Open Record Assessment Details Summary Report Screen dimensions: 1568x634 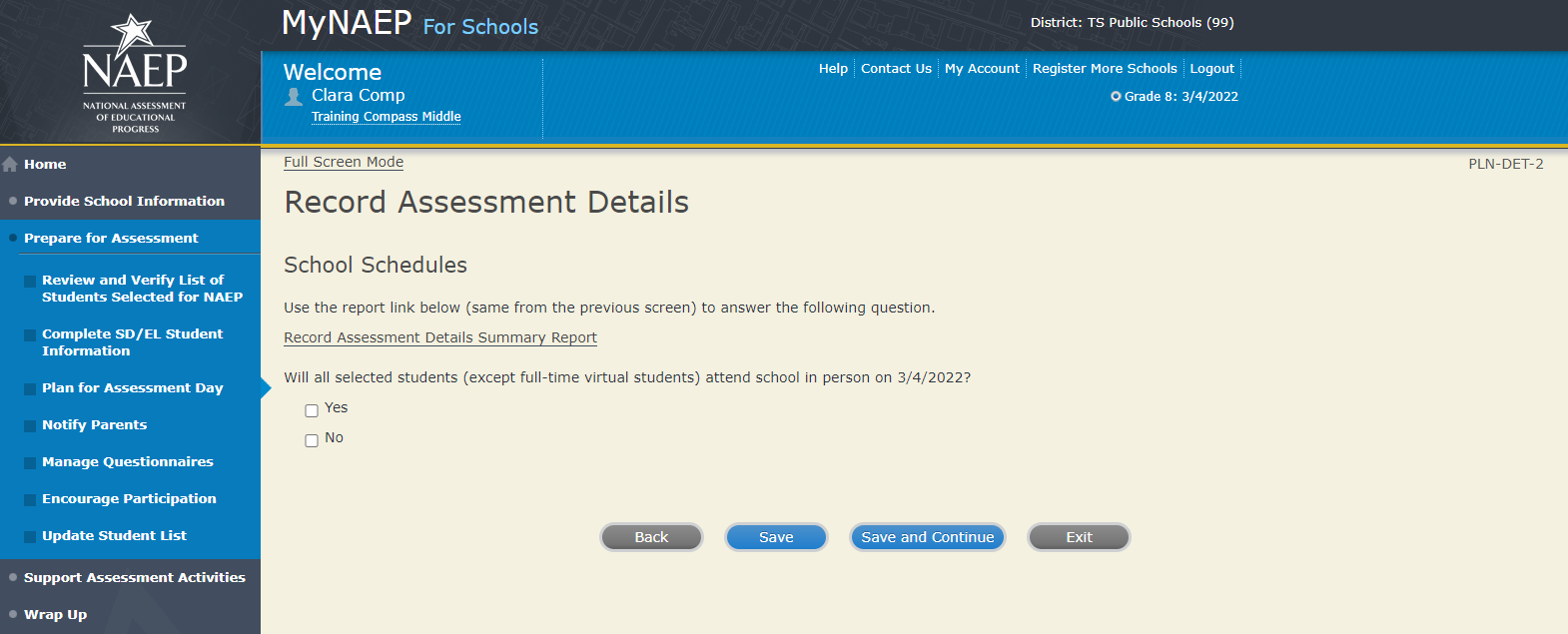[440, 337]
